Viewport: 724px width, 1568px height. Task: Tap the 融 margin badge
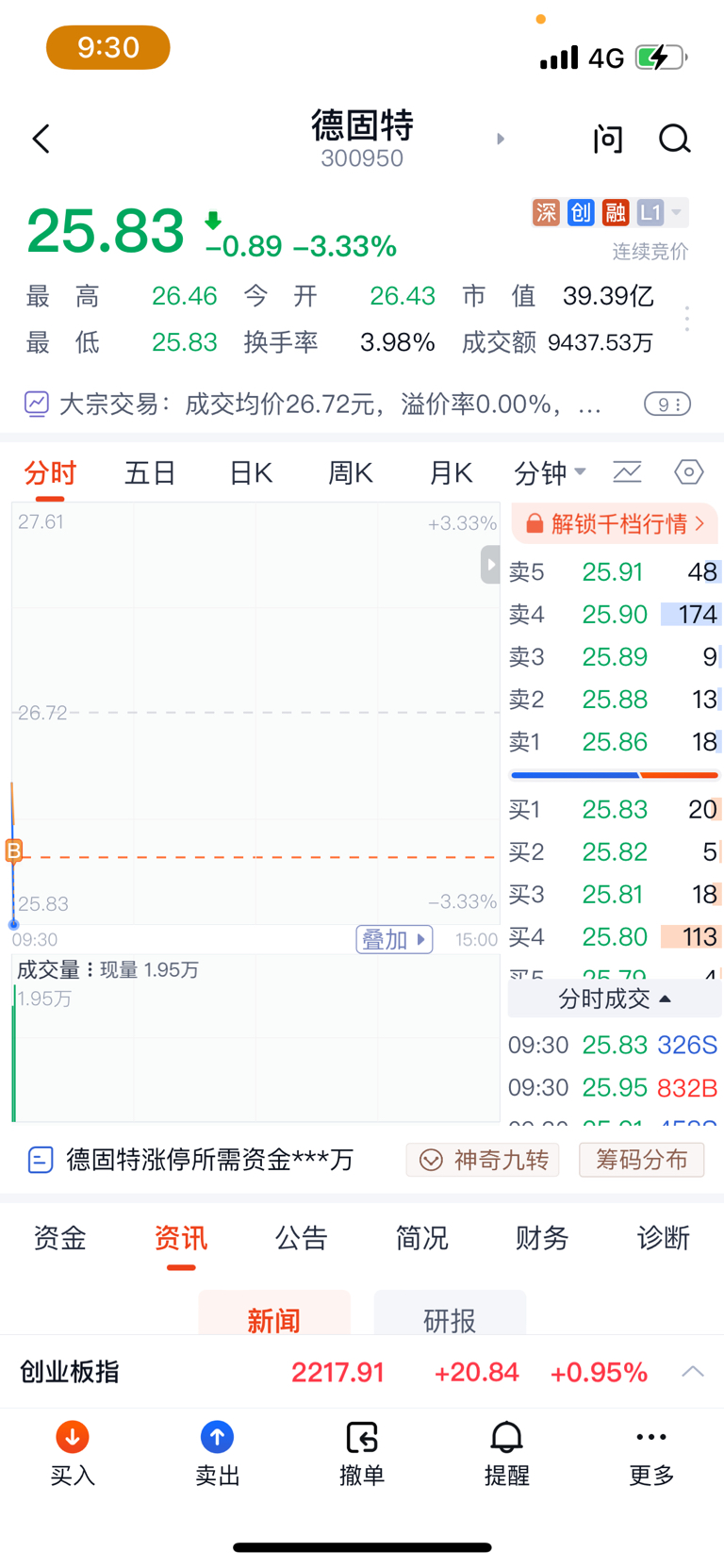616,213
